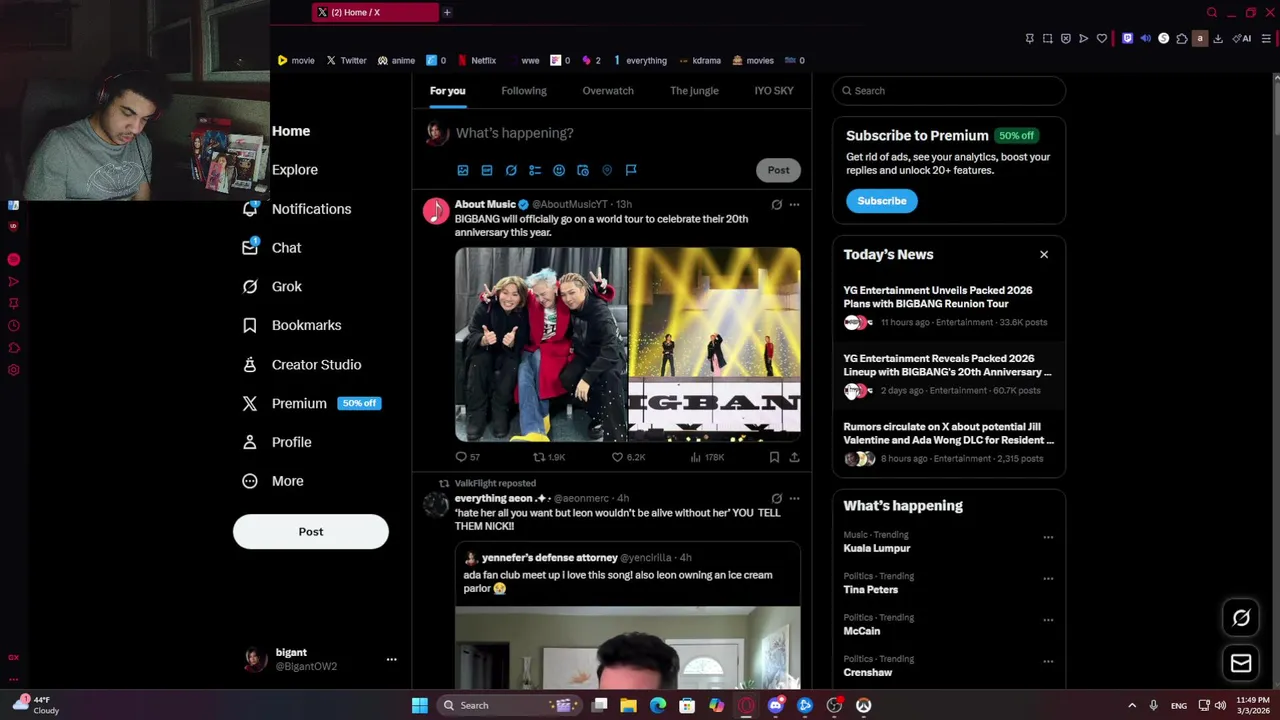1280x720 pixels.
Task: Click the sidebar Post button
Action: (311, 532)
